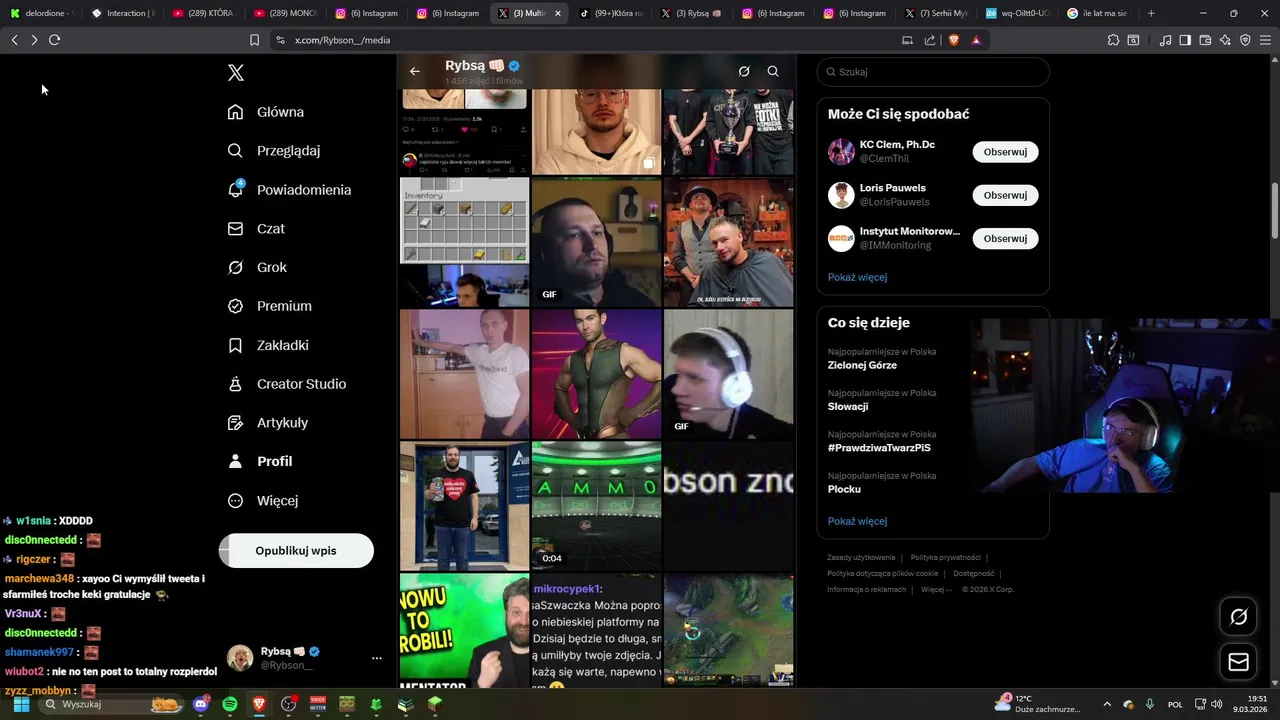This screenshot has width=1280, height=720.
Task: Open Creator Studio
Action: [287, 384]
